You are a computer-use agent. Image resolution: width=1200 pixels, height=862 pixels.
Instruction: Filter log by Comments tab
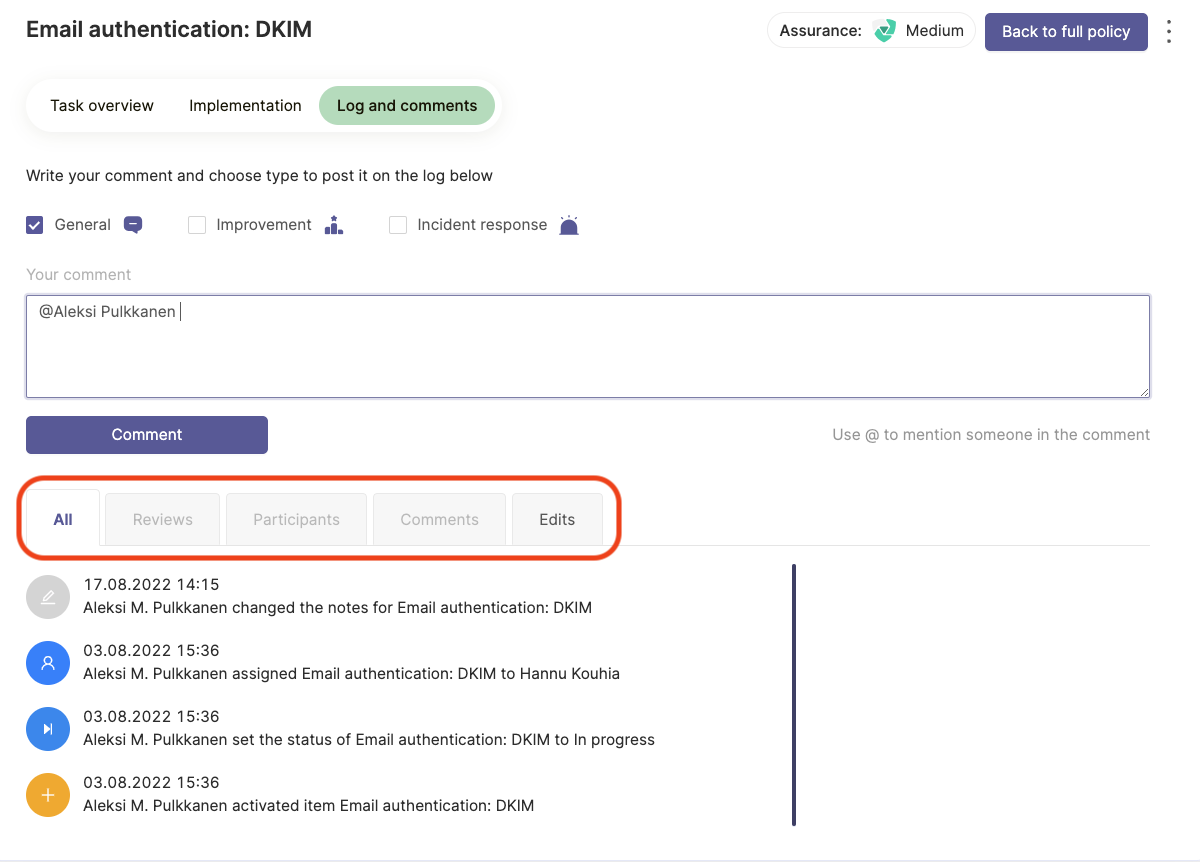[439, 519]
